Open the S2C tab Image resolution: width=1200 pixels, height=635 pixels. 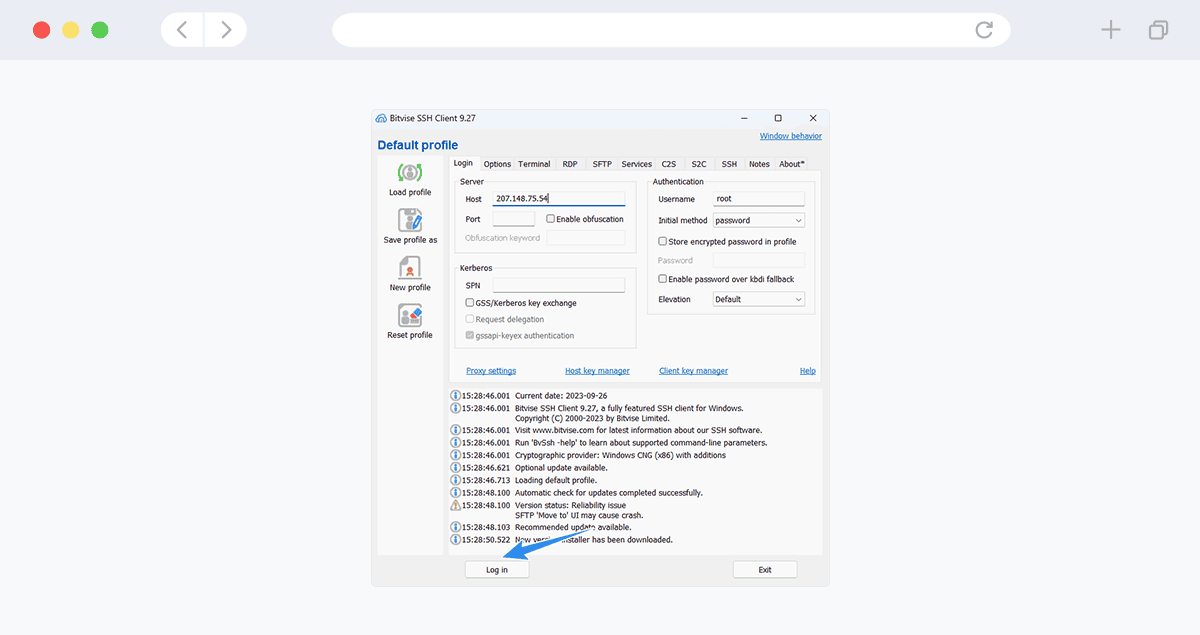click(x=699, y=164)
